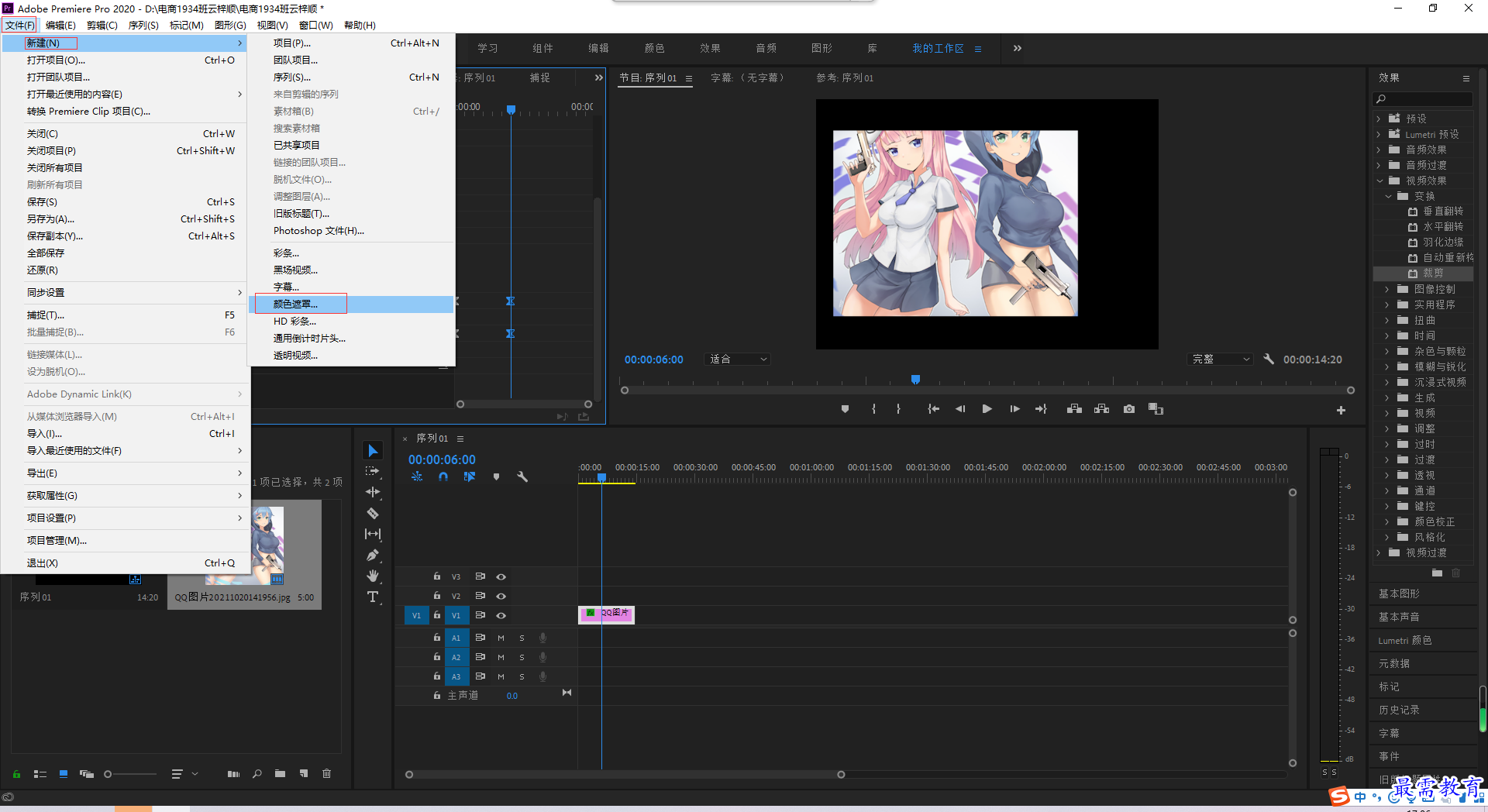Screen dimensions: 1488x812
Task: Step forward one frame in Program monitor
Action: pos(1014,409)
